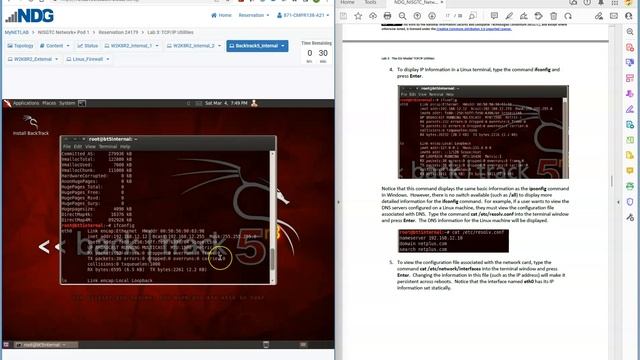This screenshot has height=360, width=640.
Task: Click the Acrobat Home tab
Action: [347, 2]
